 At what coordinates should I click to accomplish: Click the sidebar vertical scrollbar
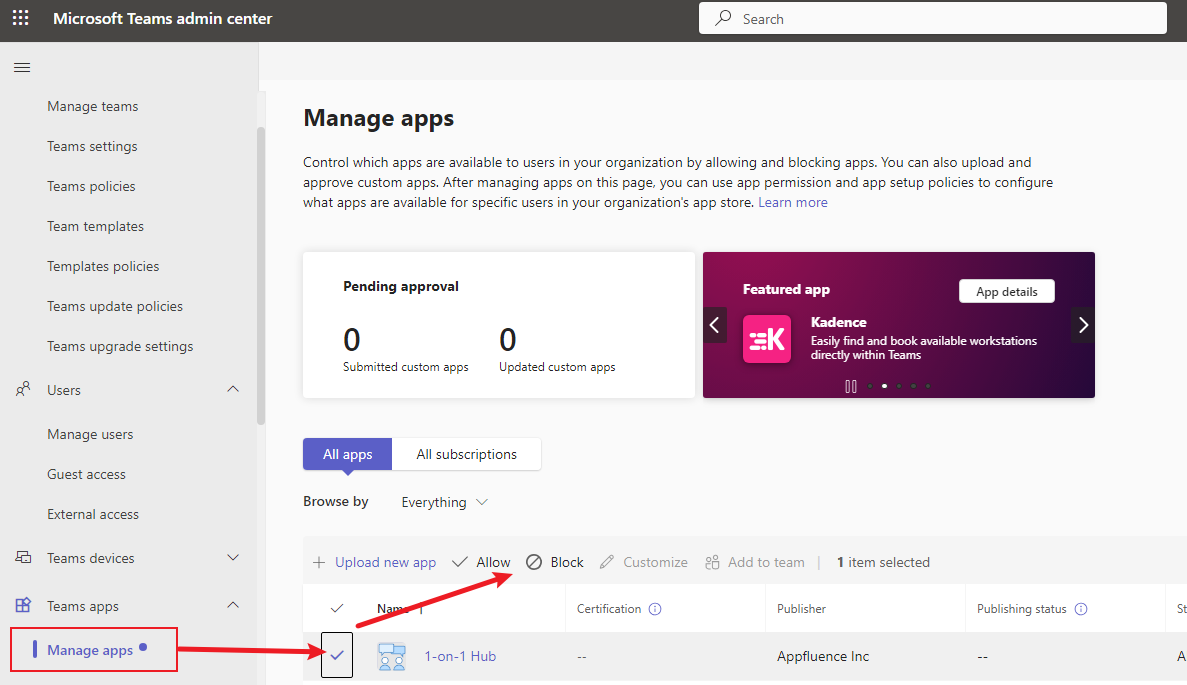(x=261, y=276)
